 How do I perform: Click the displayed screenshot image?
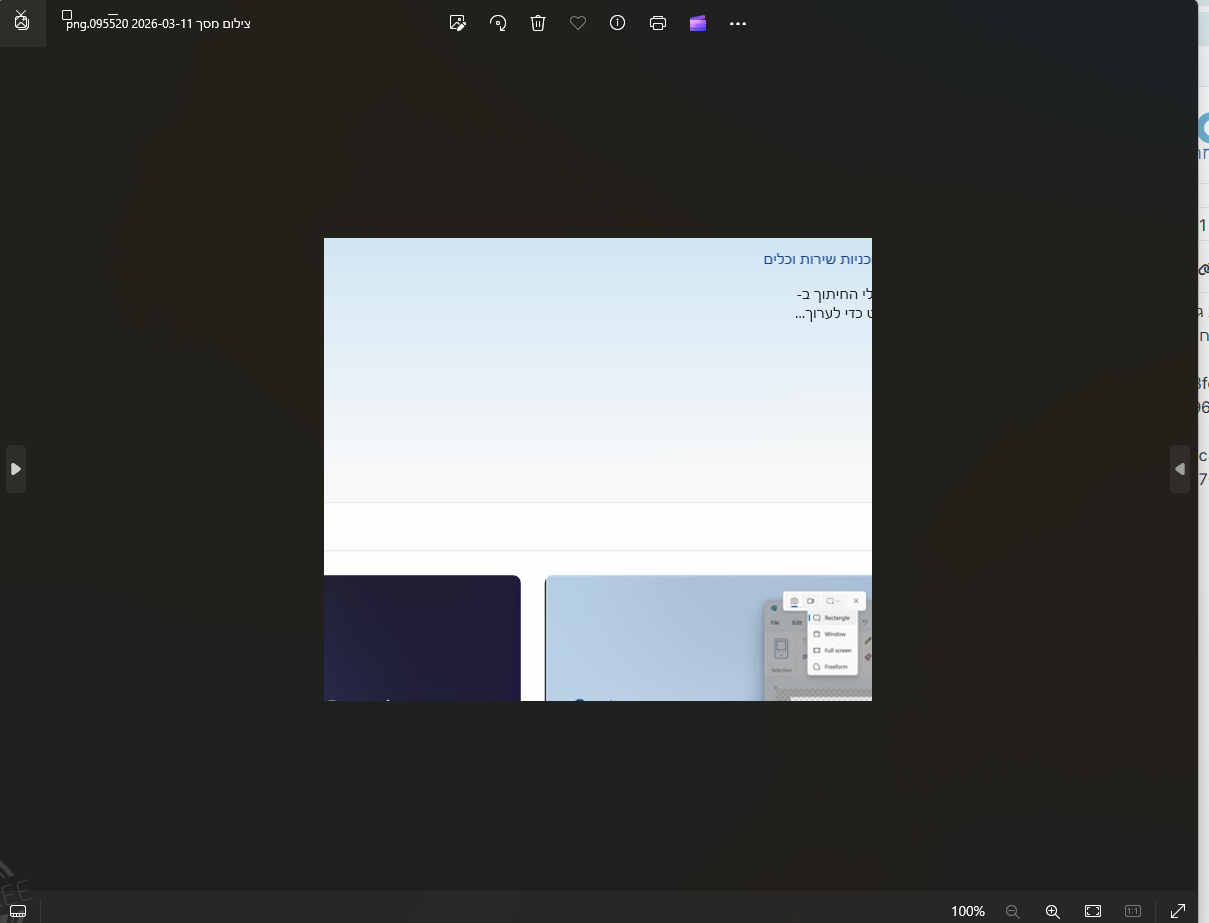598,469
